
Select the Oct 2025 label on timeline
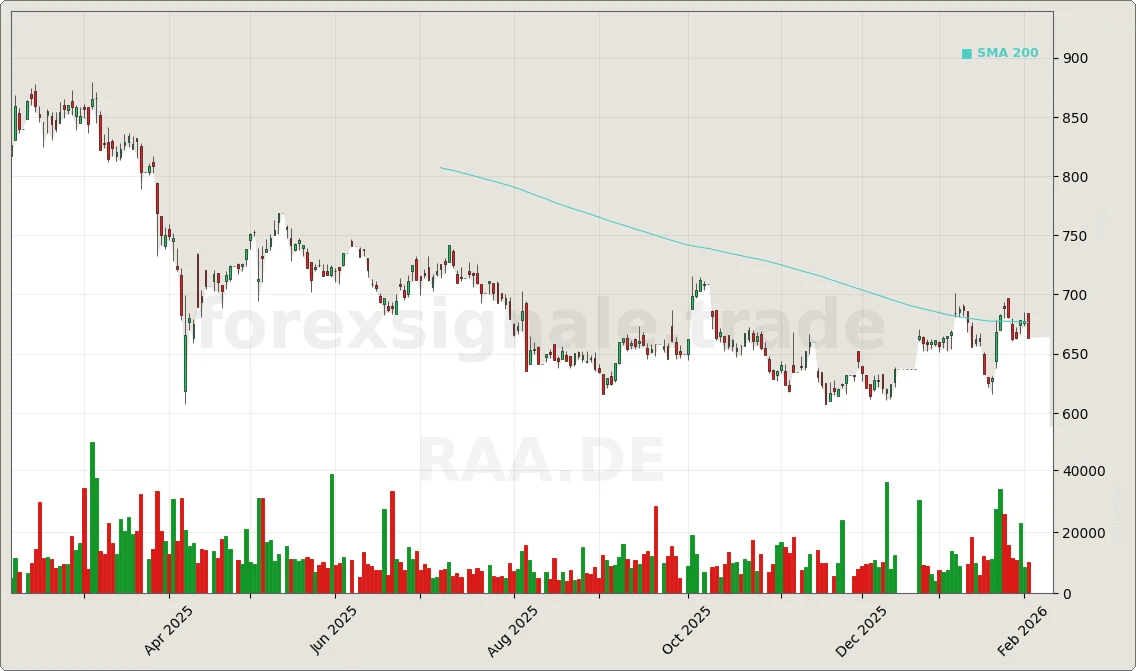tap(687, 628)
